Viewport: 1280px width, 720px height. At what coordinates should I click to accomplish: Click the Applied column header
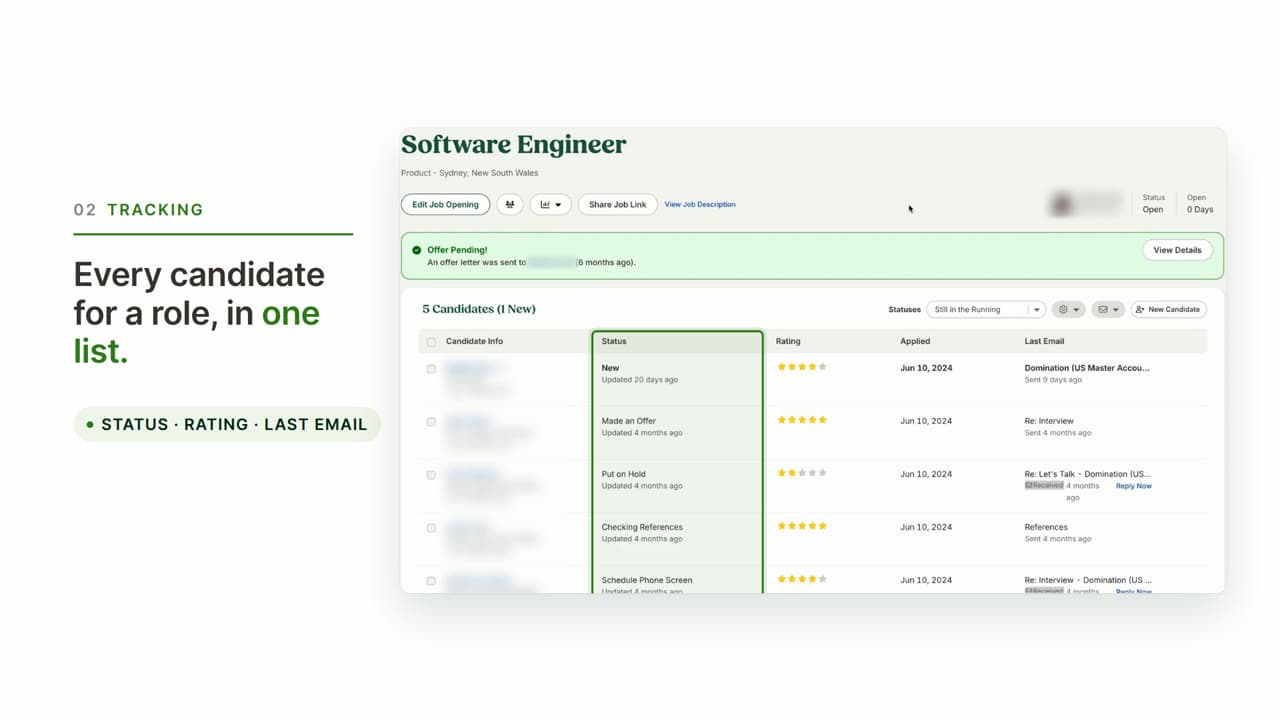915,342
